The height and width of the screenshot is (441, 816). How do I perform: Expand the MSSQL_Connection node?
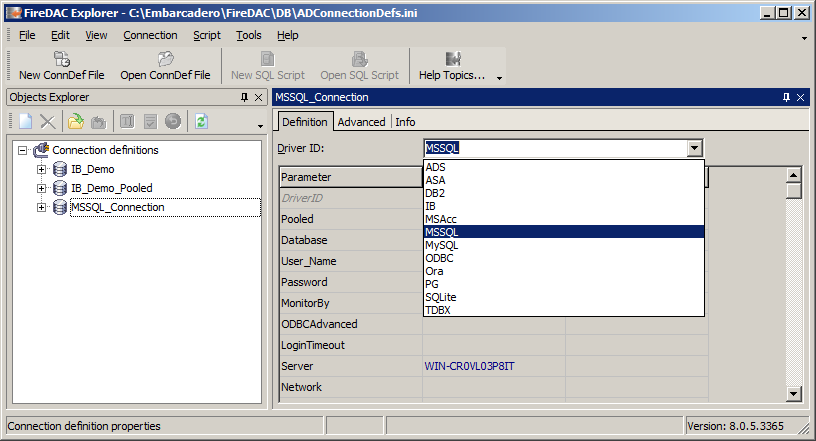(41, 208)
